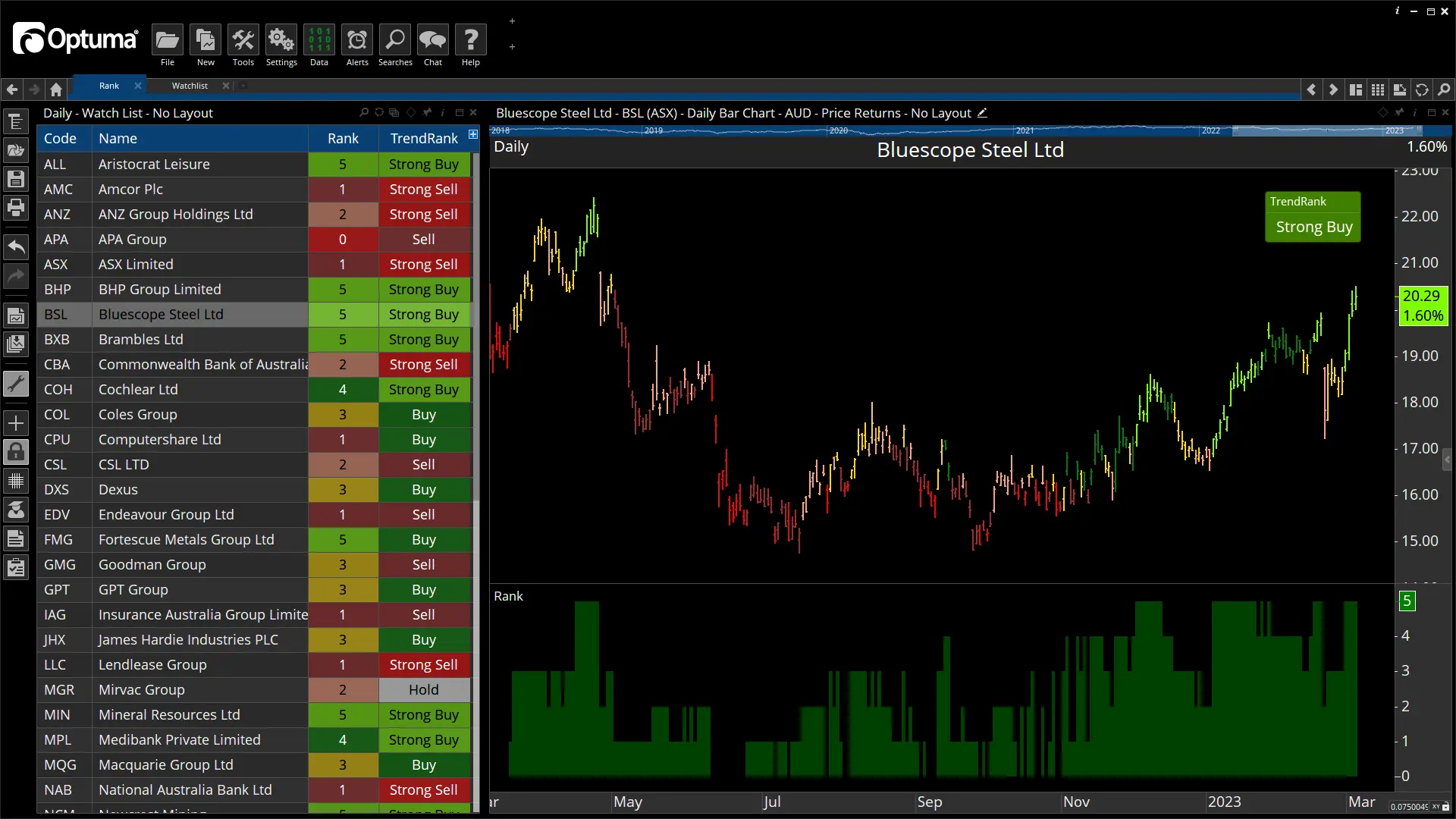Click the new tab plus next to Watchlist
This screenshot has width=1456, height=819.
click(x=243, y=86)
